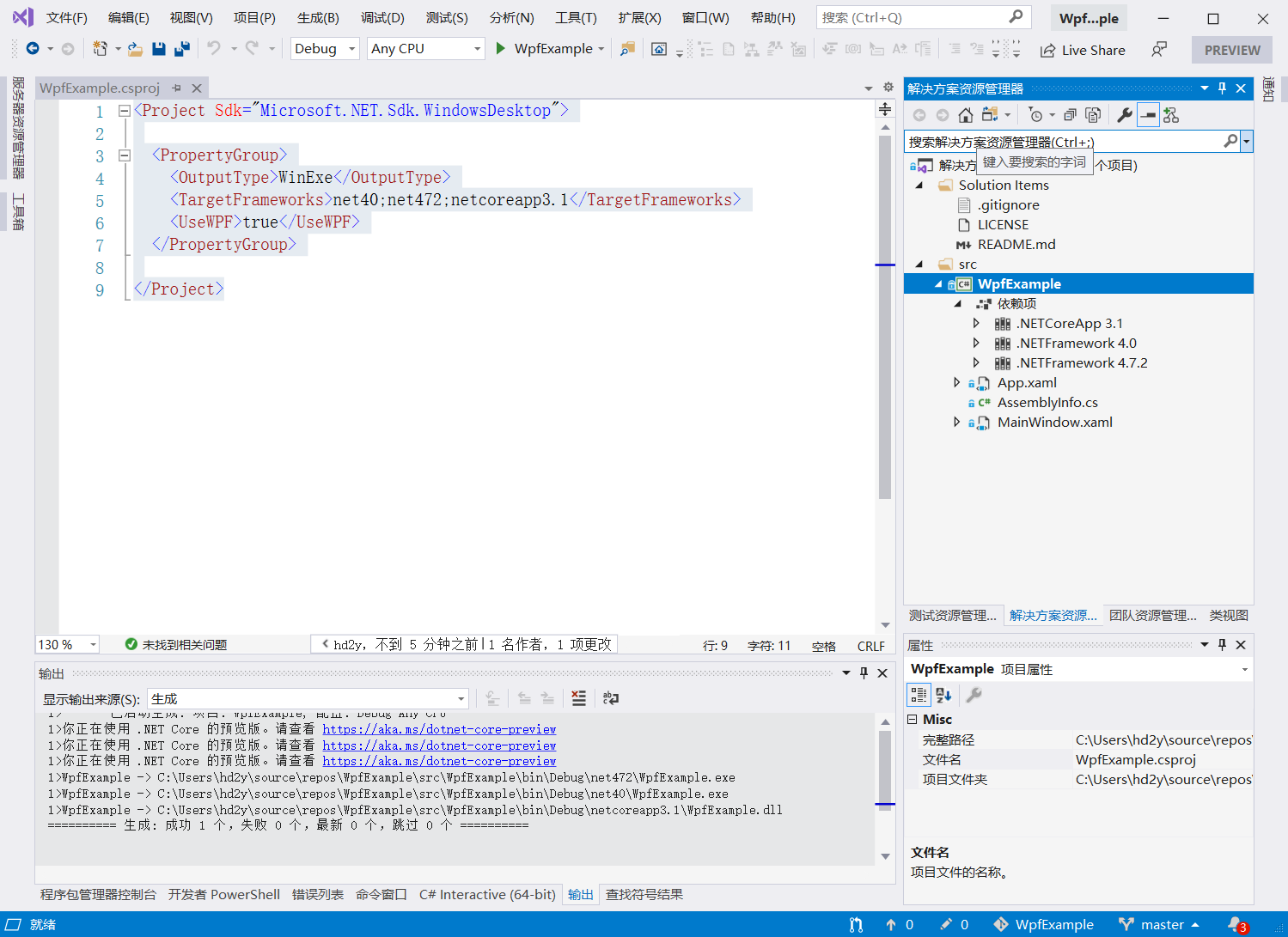
Task: Click the New Project toolbar icon
Action: pyautogui.click(x=101, y=49)
